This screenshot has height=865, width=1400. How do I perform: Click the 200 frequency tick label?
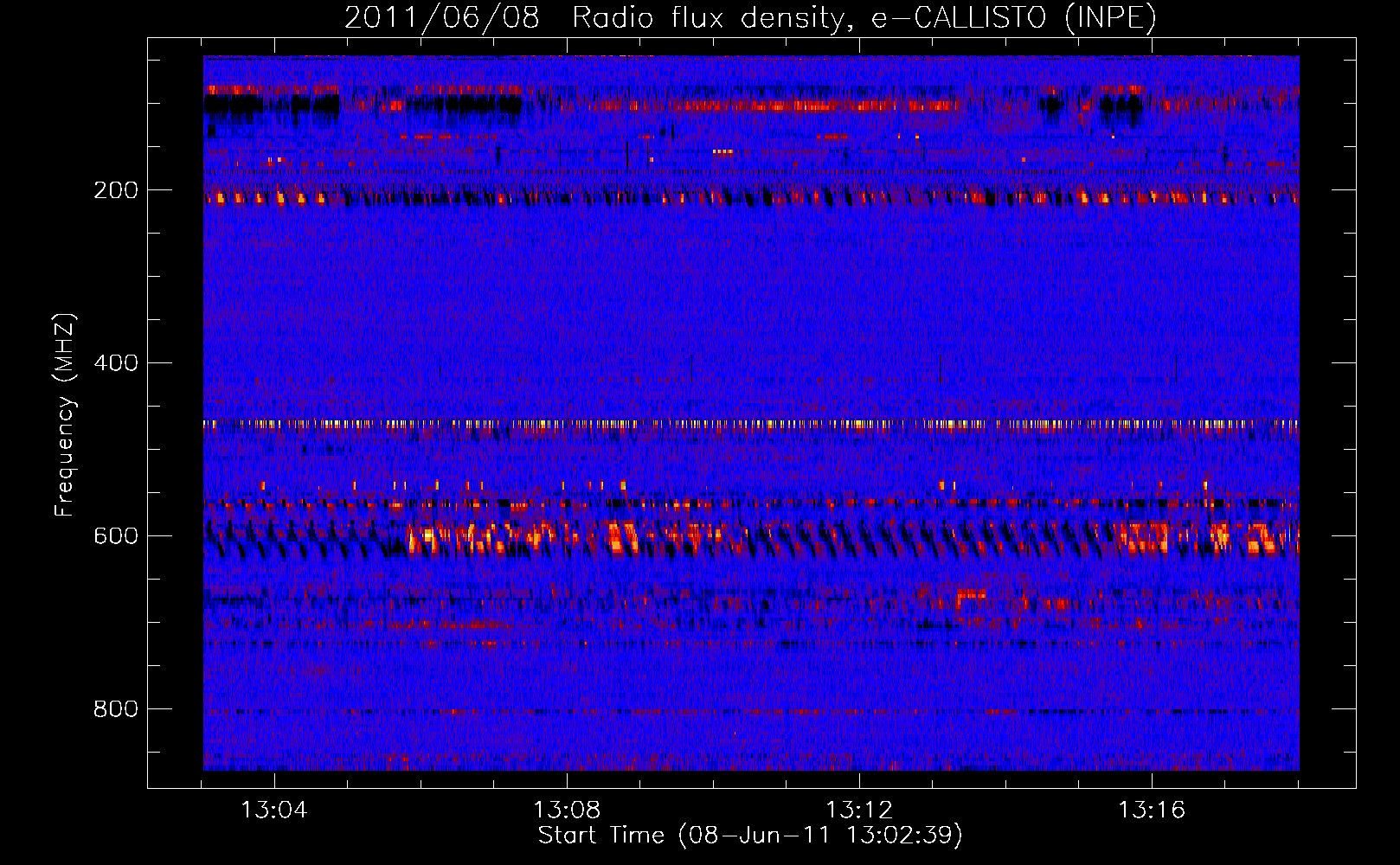point(116,189)
